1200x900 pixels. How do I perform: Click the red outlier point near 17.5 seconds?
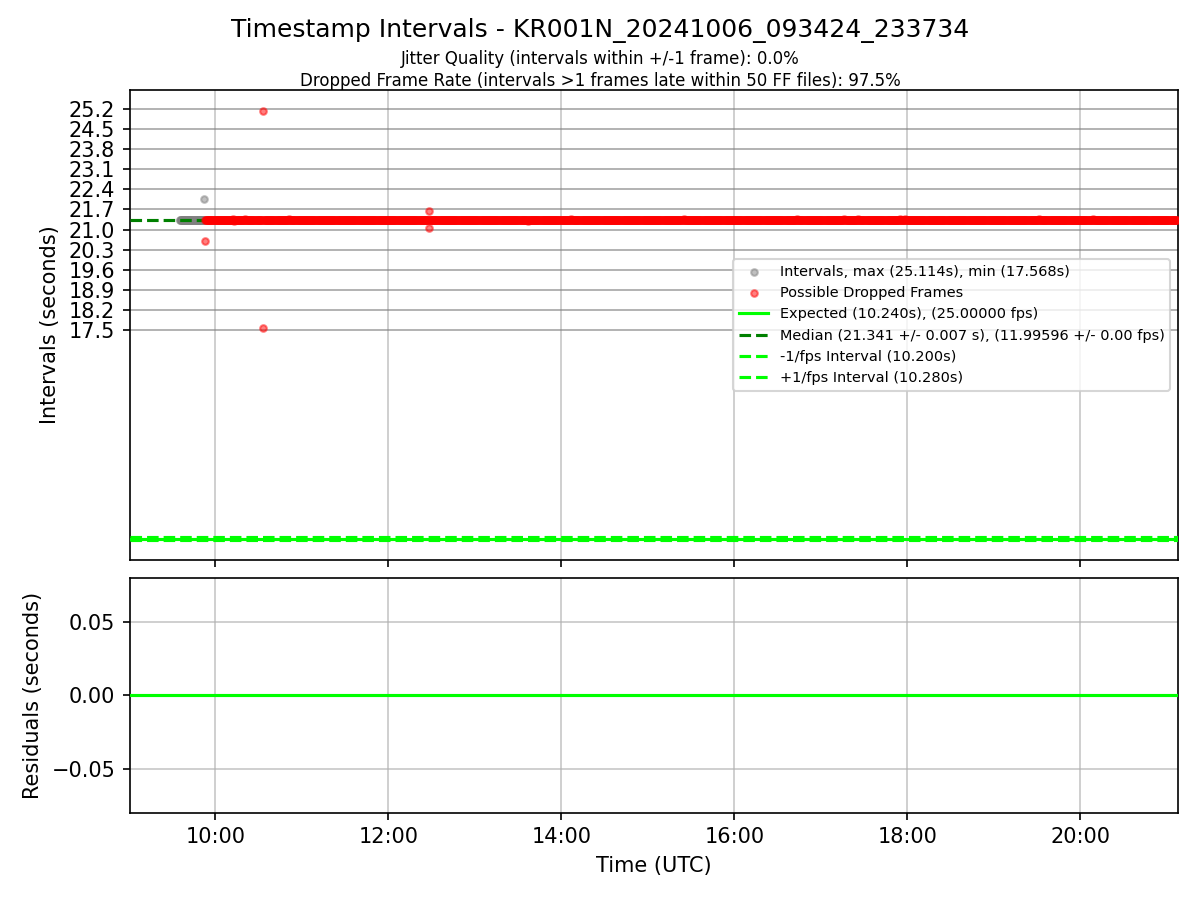(263, 328)
